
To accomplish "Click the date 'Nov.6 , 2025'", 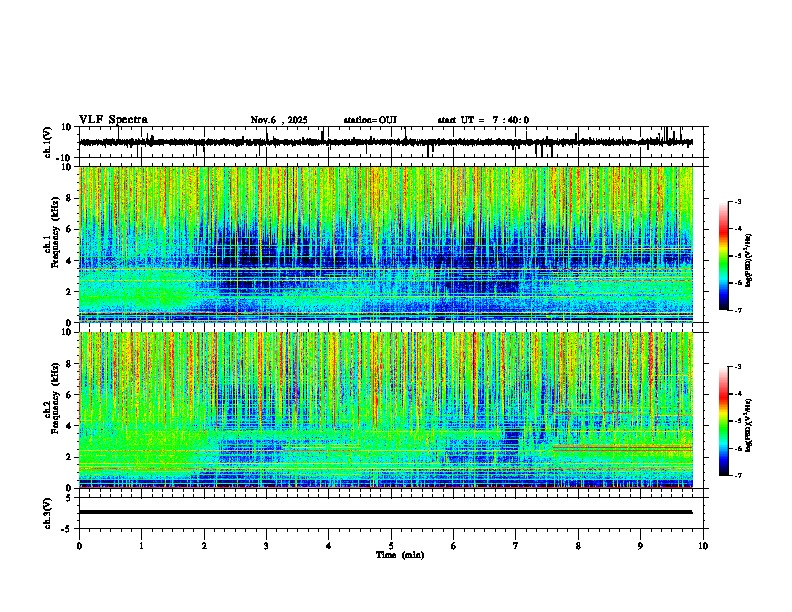I will (279, 120).
